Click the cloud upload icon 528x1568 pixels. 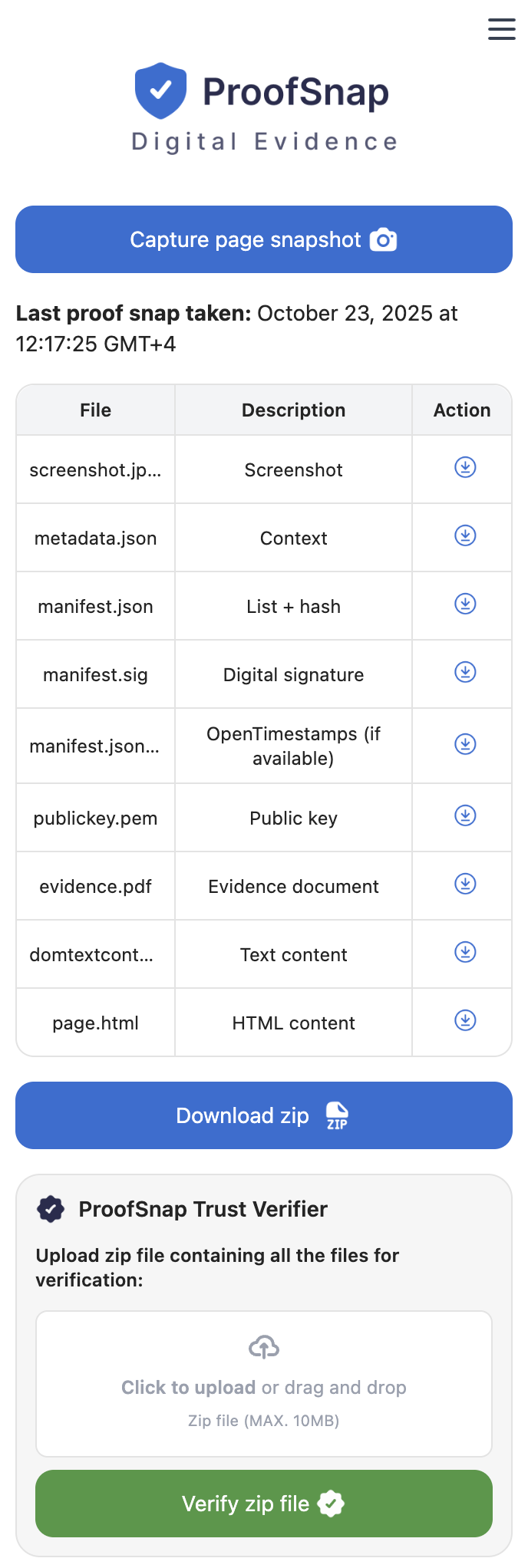click(264, 1347)
